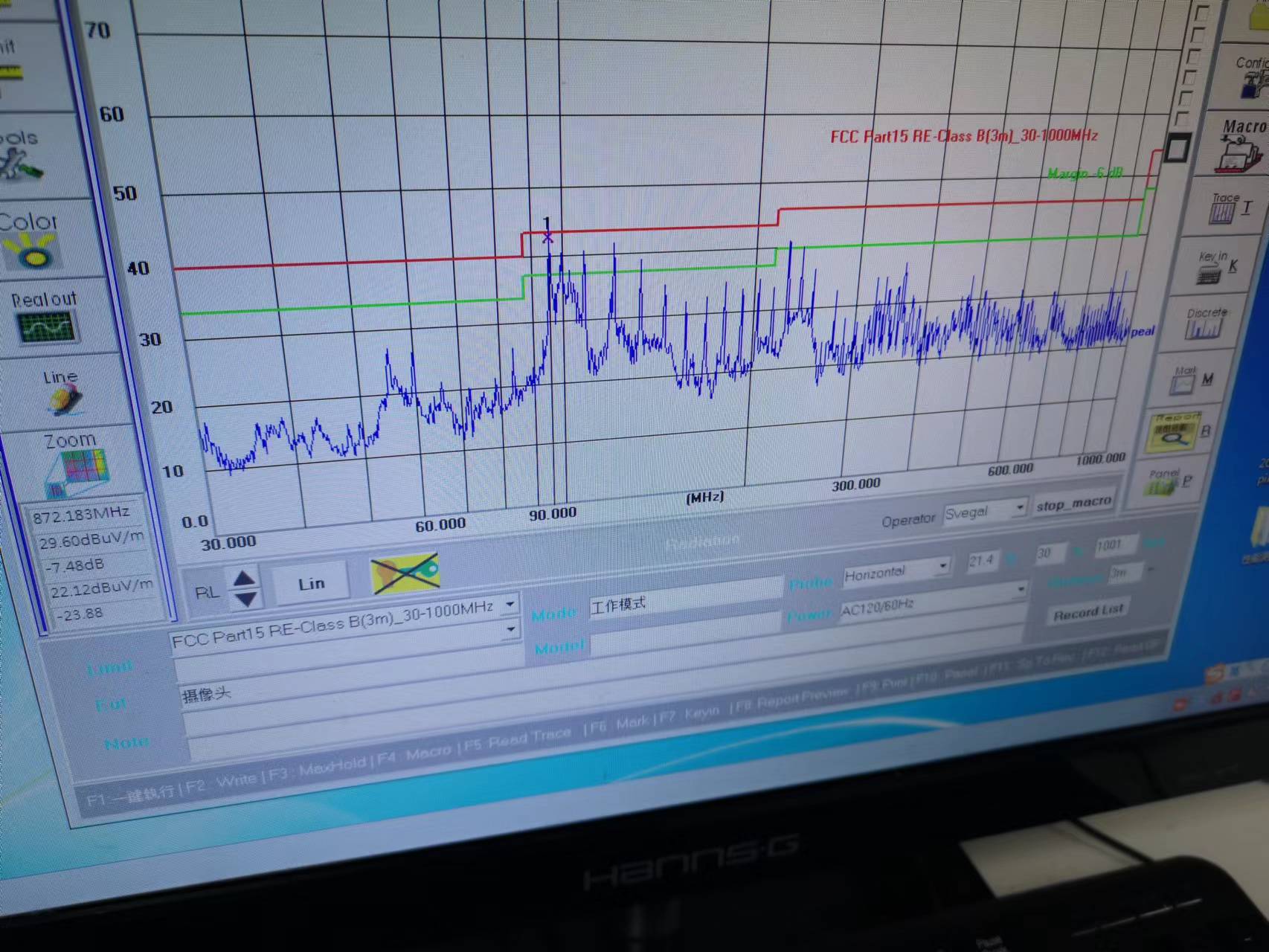Click the -23.88 readout value
The width and height of the screenshot is (1269, 952).
click(x=80, y=614)
